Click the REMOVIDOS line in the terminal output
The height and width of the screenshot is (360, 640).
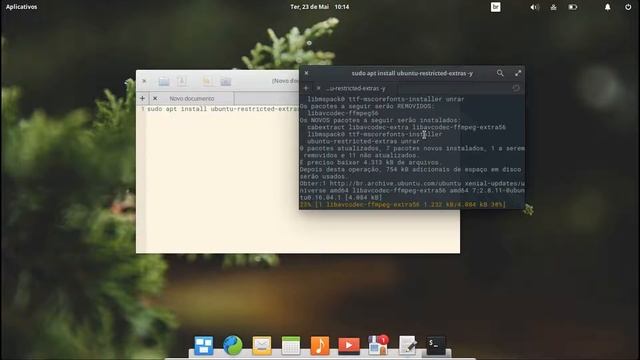pyautogui.click(x=366, y=106)
